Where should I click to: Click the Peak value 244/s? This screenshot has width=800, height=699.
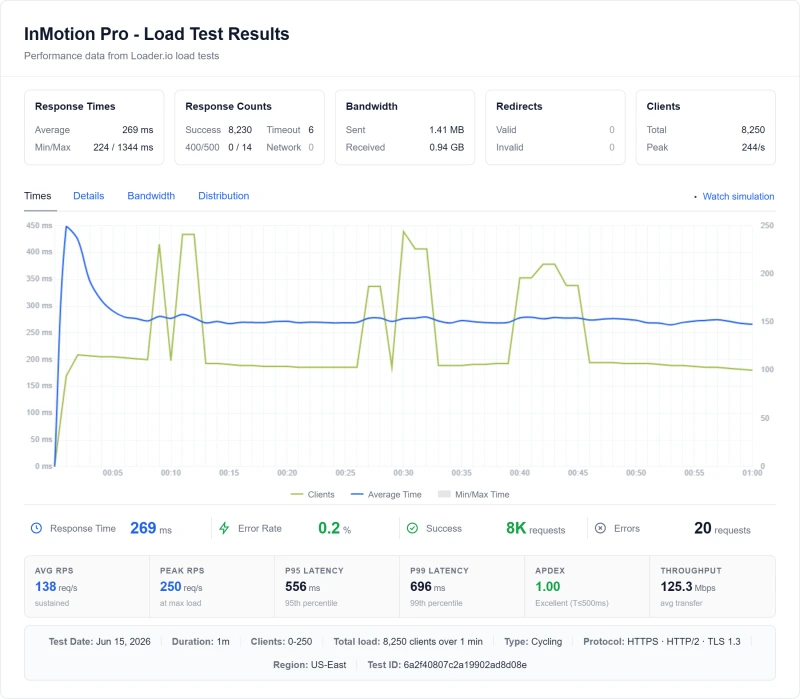coord(753,147)
